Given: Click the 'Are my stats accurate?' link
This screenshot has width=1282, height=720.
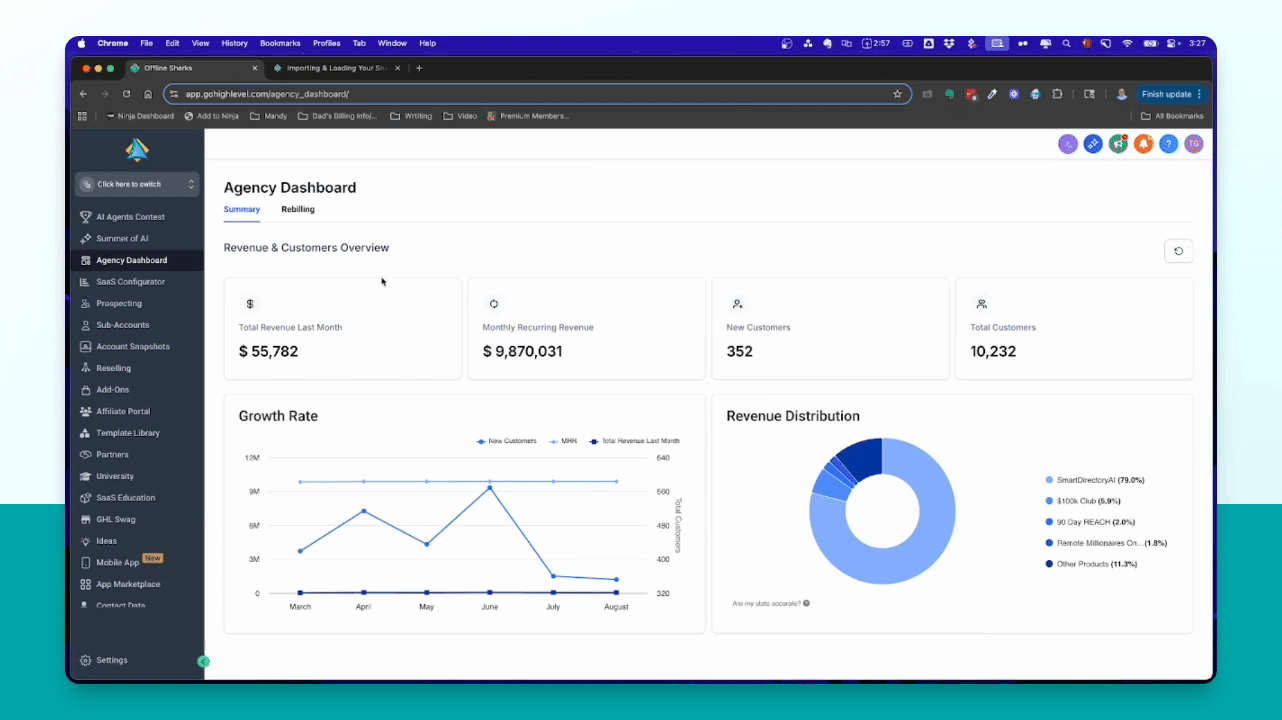Looking at the screenshot, I should click(x=766, y=603).
